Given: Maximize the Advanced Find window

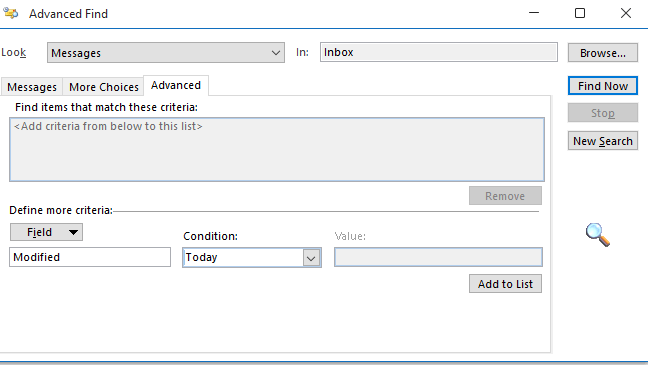Looking at the screenshot, I should [x=580, y=13].
